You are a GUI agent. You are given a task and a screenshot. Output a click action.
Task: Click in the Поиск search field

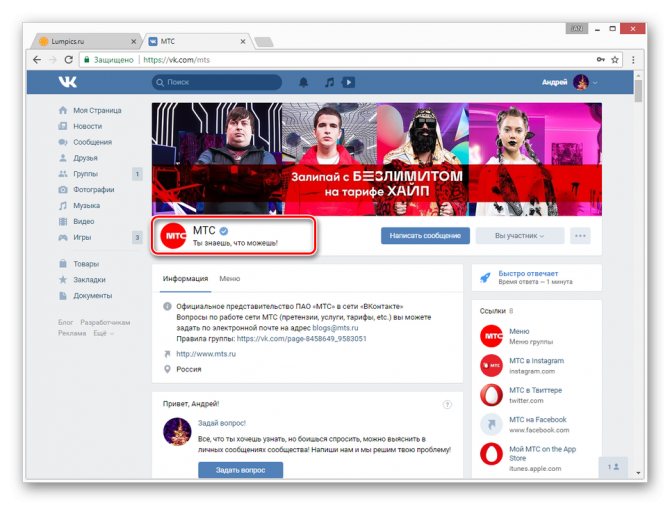(217, 82)
